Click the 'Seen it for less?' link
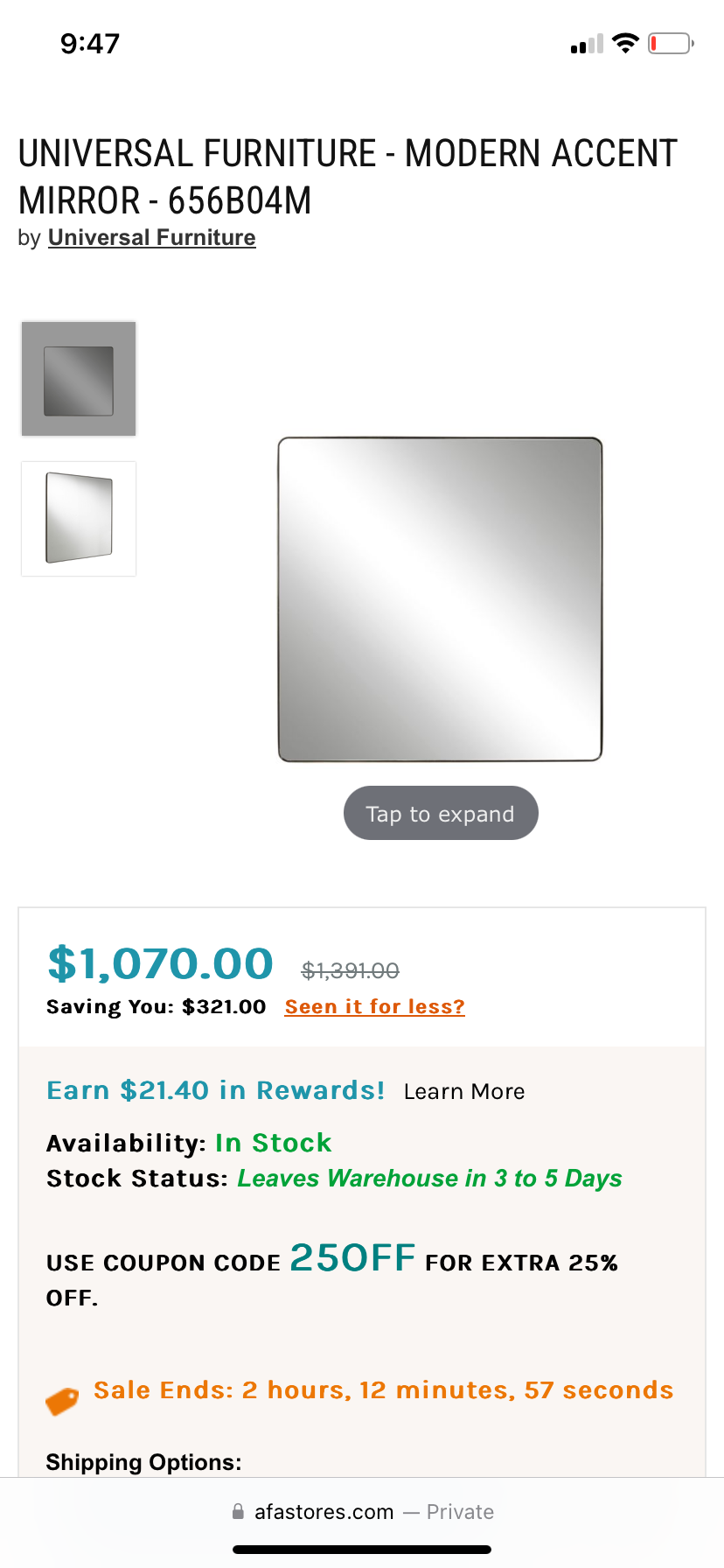Viewport: 724px width, 1568px height. pos(374,1006)
